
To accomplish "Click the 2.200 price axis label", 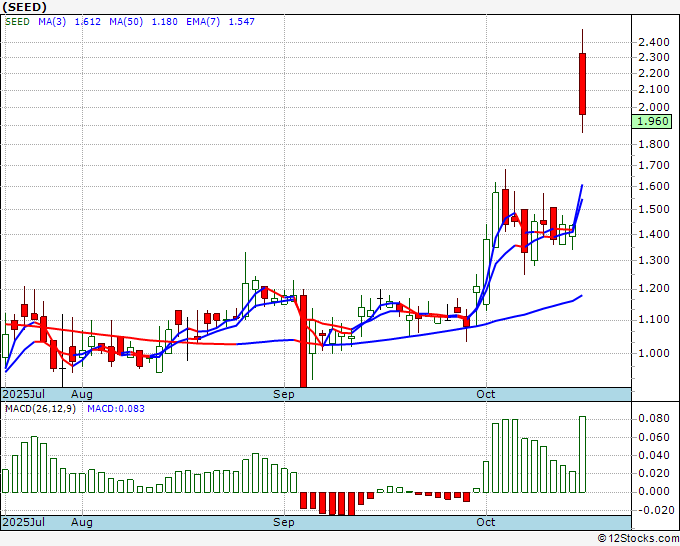I will point(654,73).
